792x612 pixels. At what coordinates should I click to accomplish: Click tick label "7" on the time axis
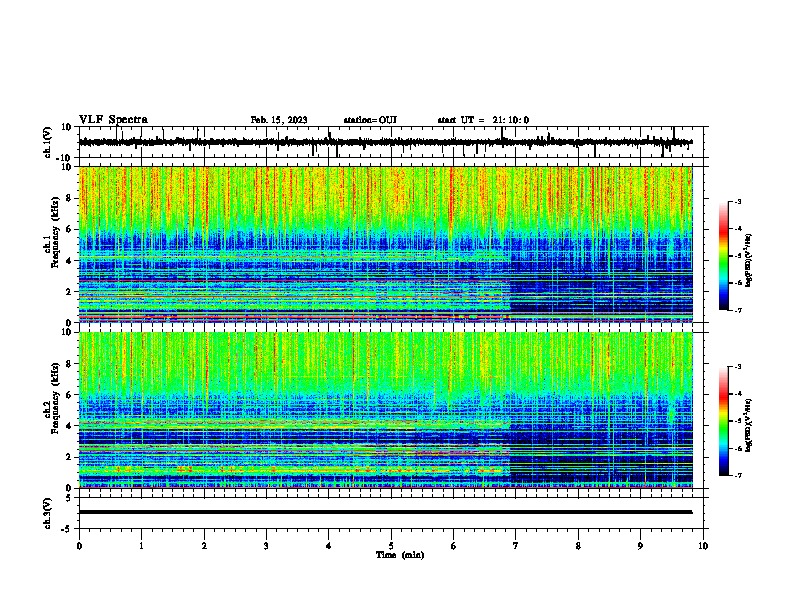(x=516, y=546)
